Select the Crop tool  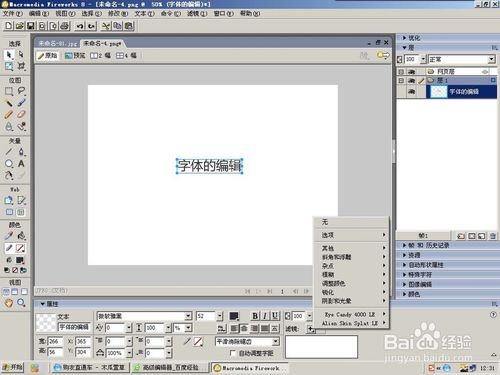(21, 66)
